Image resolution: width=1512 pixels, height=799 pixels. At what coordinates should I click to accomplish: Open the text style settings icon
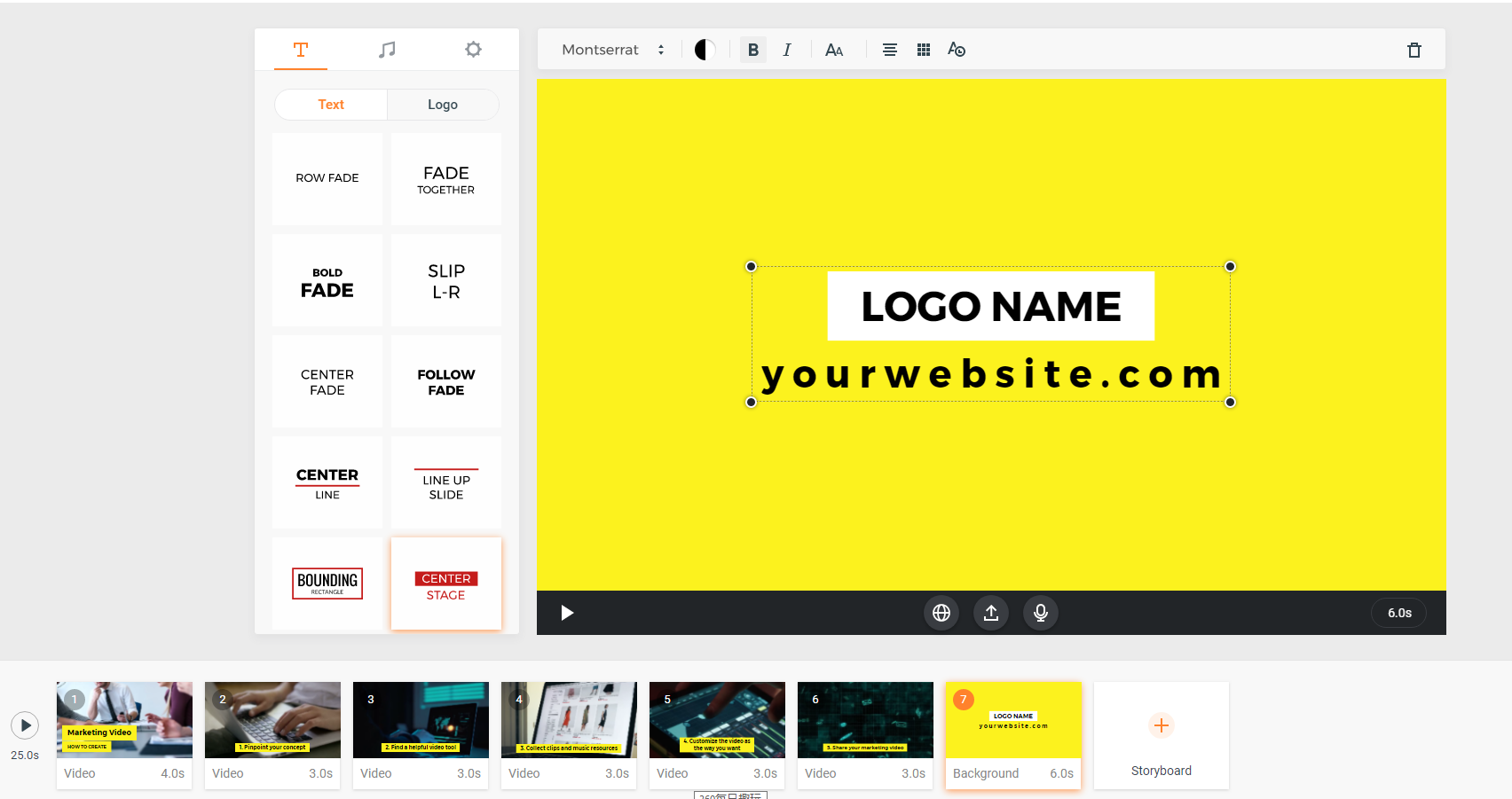click(957, 50)
